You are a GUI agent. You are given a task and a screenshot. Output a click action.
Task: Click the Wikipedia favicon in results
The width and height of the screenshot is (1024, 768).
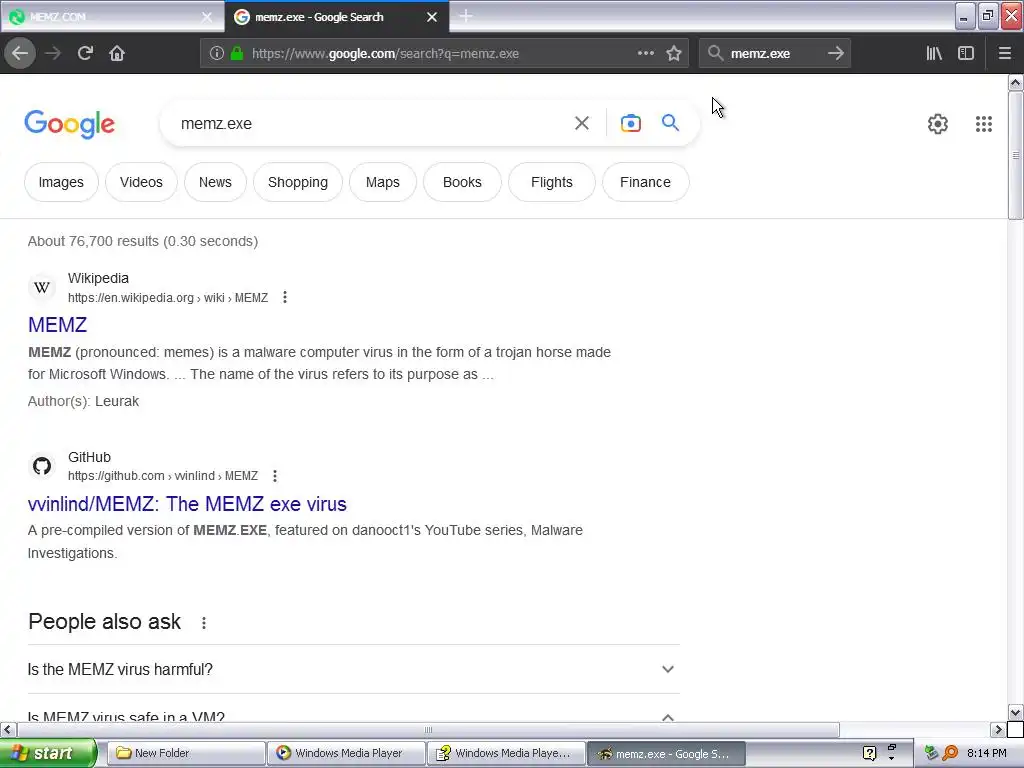(x=42, y=287)
